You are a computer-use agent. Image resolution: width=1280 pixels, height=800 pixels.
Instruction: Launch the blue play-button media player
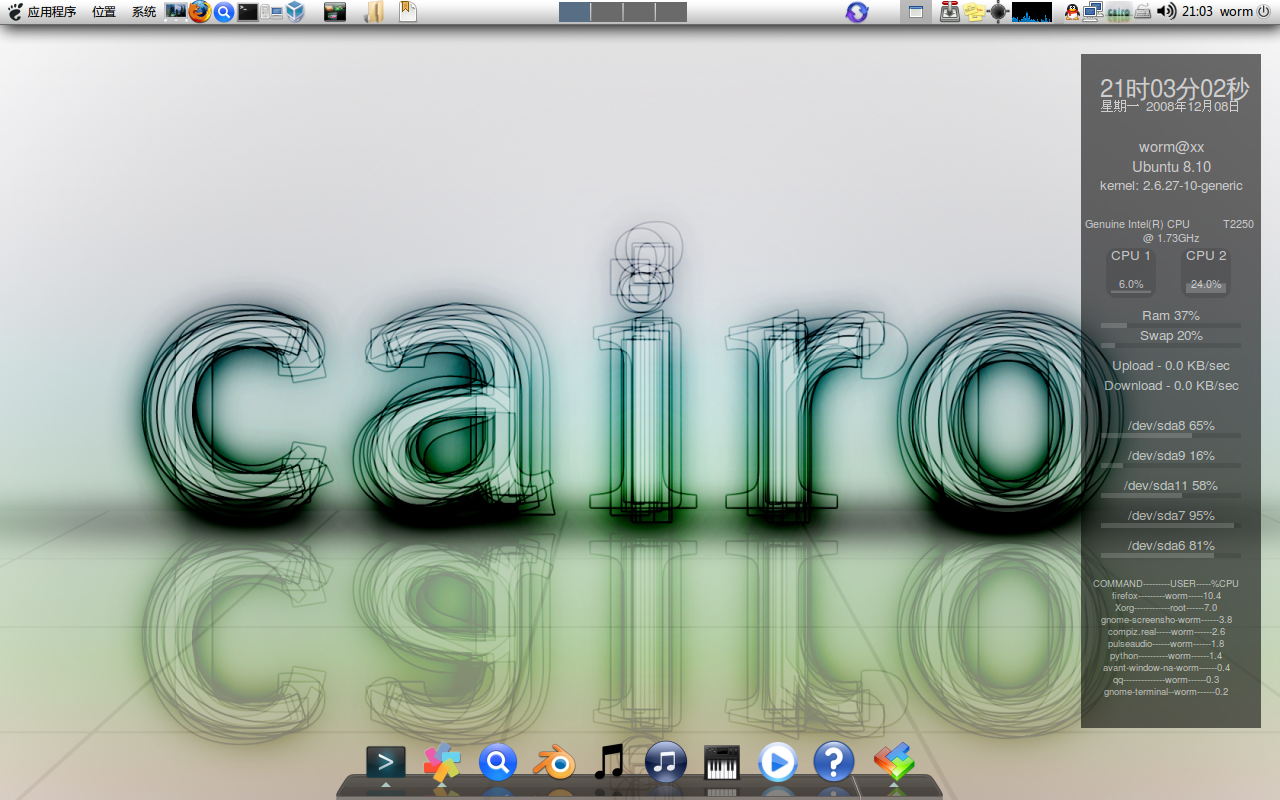pos(777,763)
